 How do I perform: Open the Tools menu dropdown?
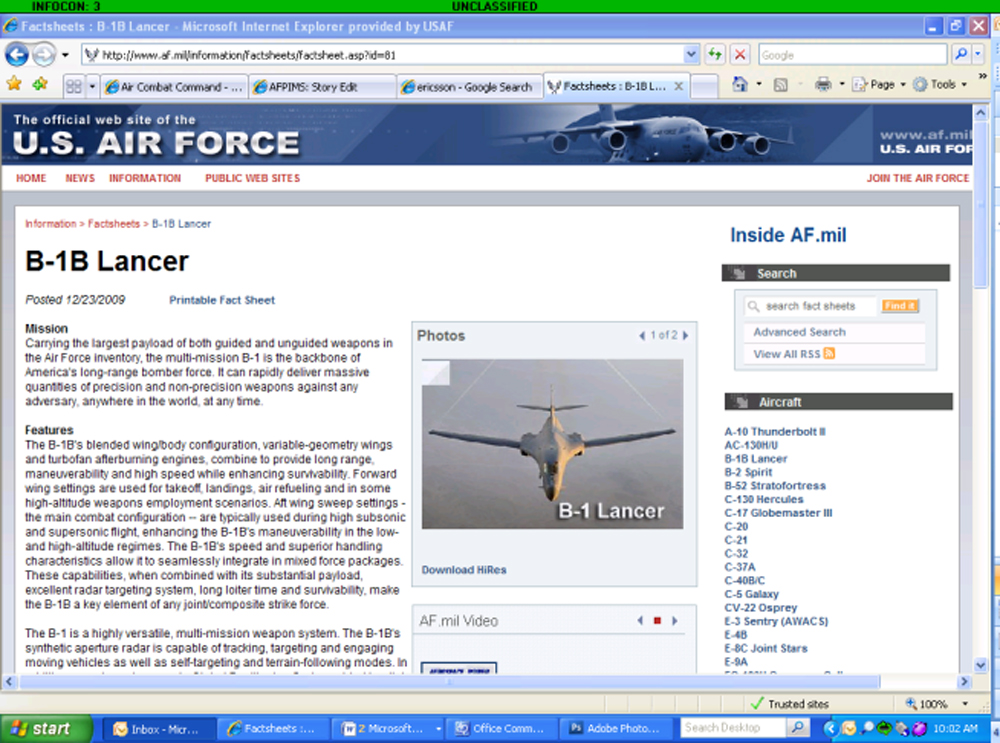pyautogui.click(x=944, y=84)
